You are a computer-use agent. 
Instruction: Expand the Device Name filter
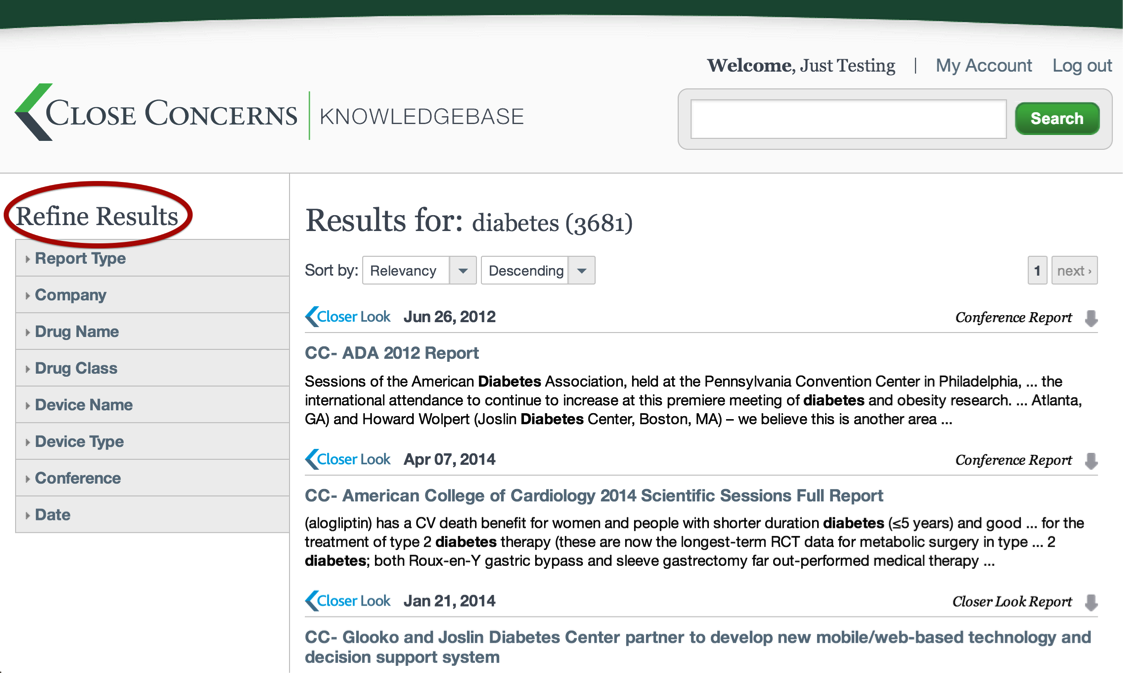[153, 405]
